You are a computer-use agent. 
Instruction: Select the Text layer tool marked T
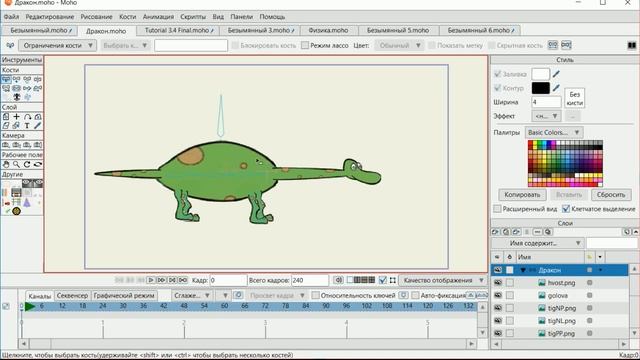pos(27,126)
